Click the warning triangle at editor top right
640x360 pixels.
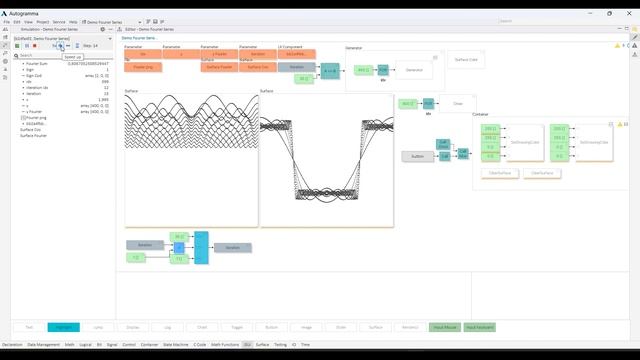tap(618, 46)
